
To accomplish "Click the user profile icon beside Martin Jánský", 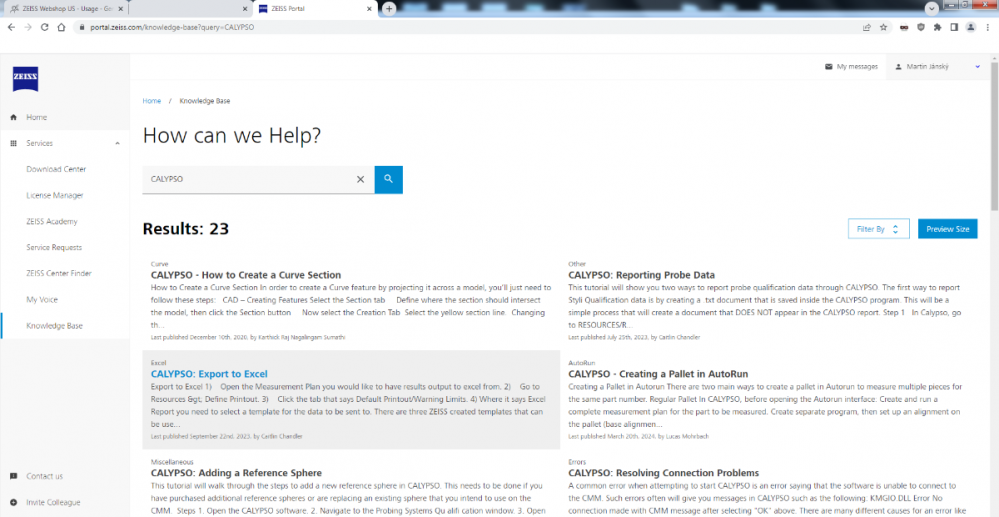I will point(898,66).
